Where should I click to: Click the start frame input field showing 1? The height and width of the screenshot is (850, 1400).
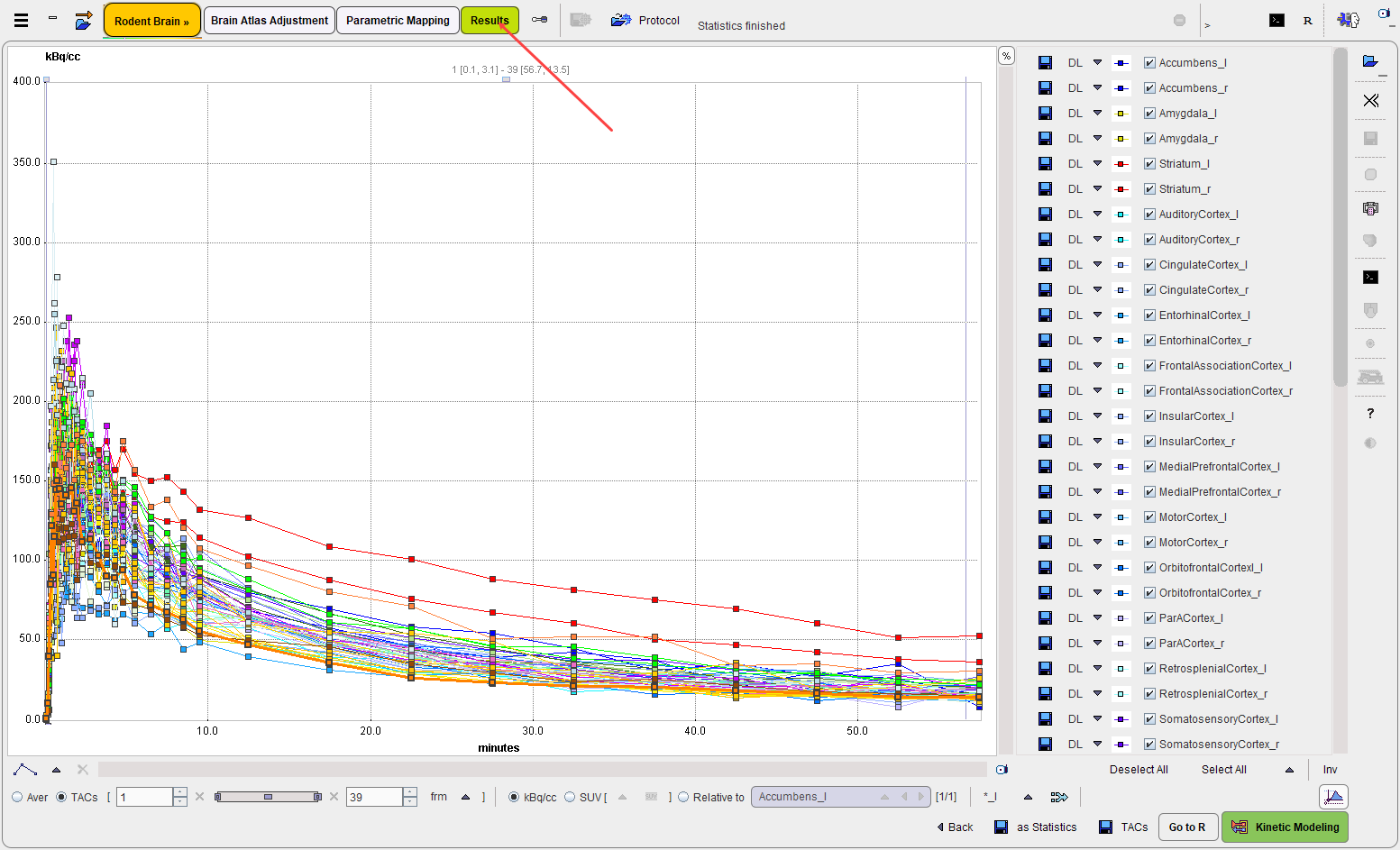coord(144,797)
